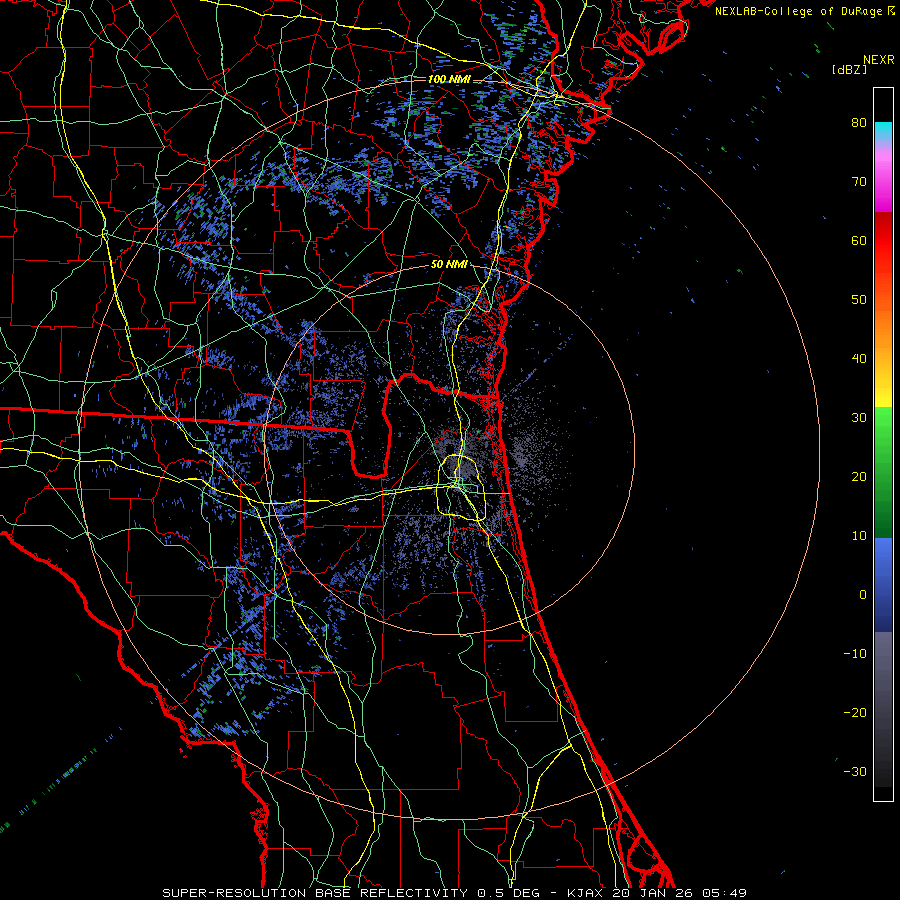Click the 10 value on dBZ scale
The height and width of the screenshot is (900, 900).
coord(859,536)
